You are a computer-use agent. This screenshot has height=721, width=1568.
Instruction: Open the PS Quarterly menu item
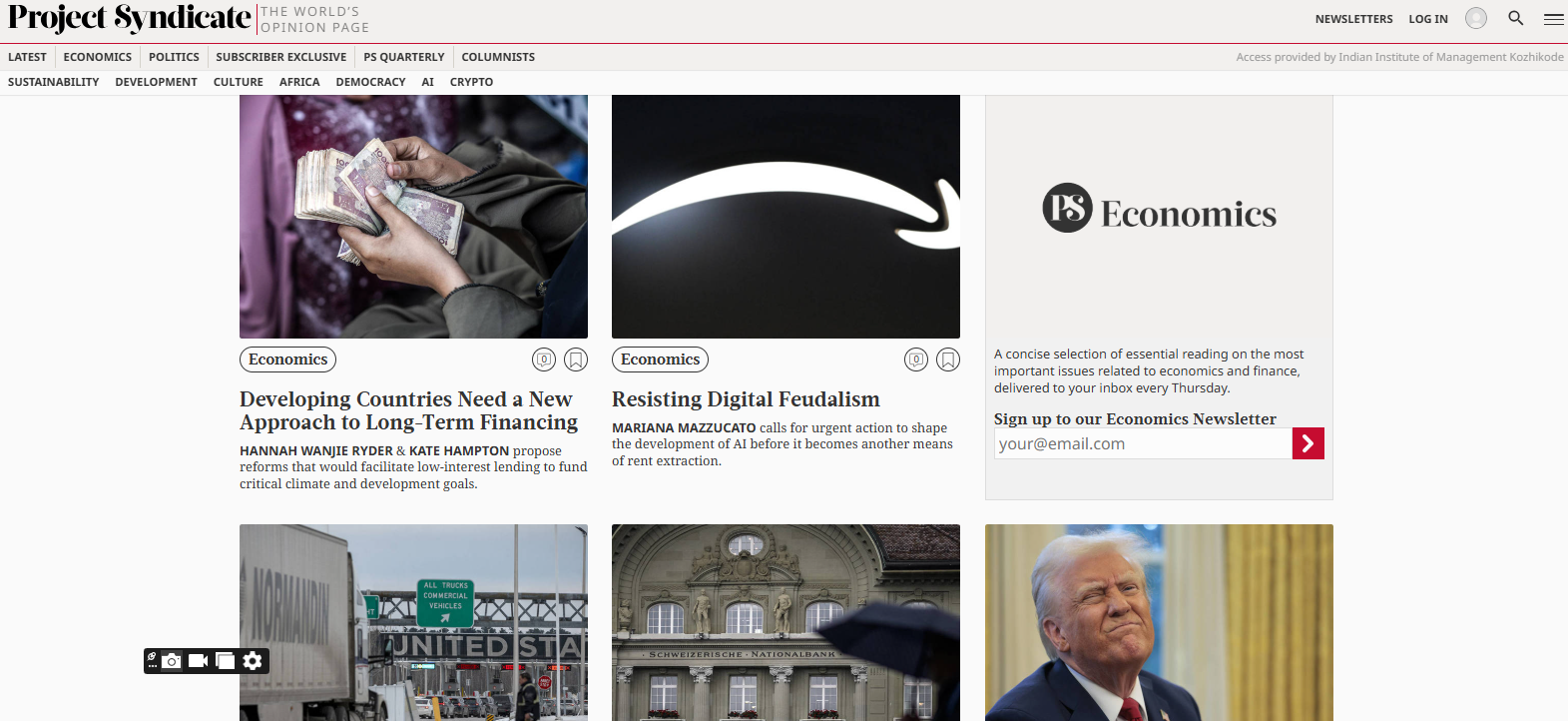coord(404,57)
